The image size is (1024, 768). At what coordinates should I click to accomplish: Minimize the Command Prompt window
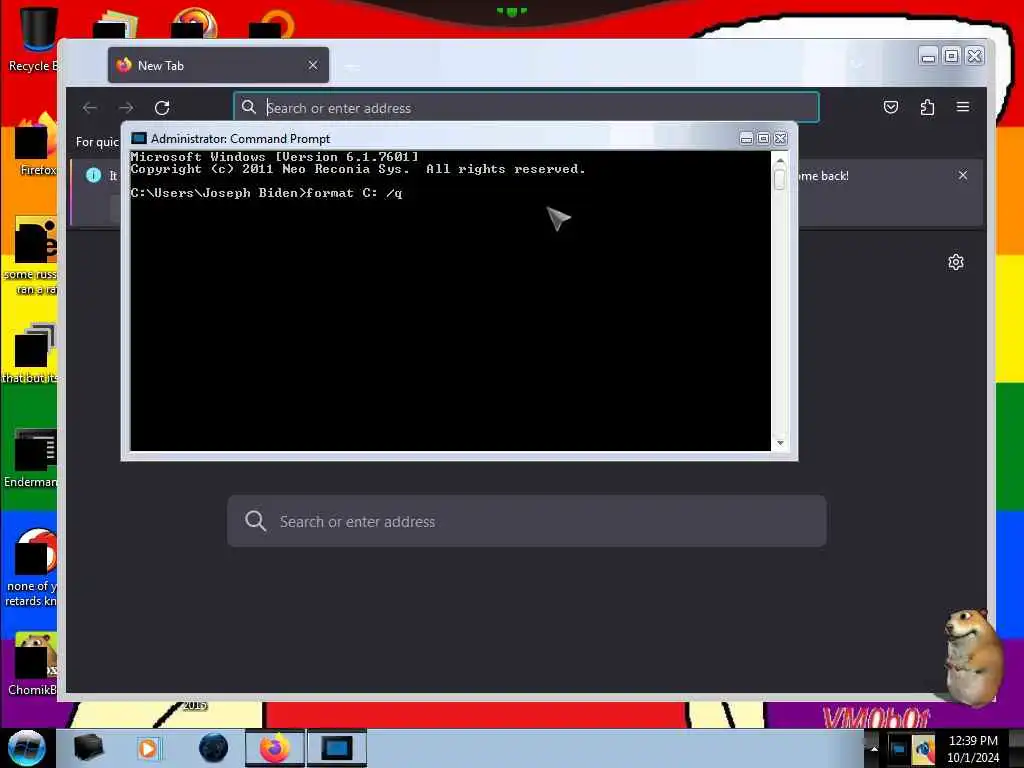[x=746, y=138]
